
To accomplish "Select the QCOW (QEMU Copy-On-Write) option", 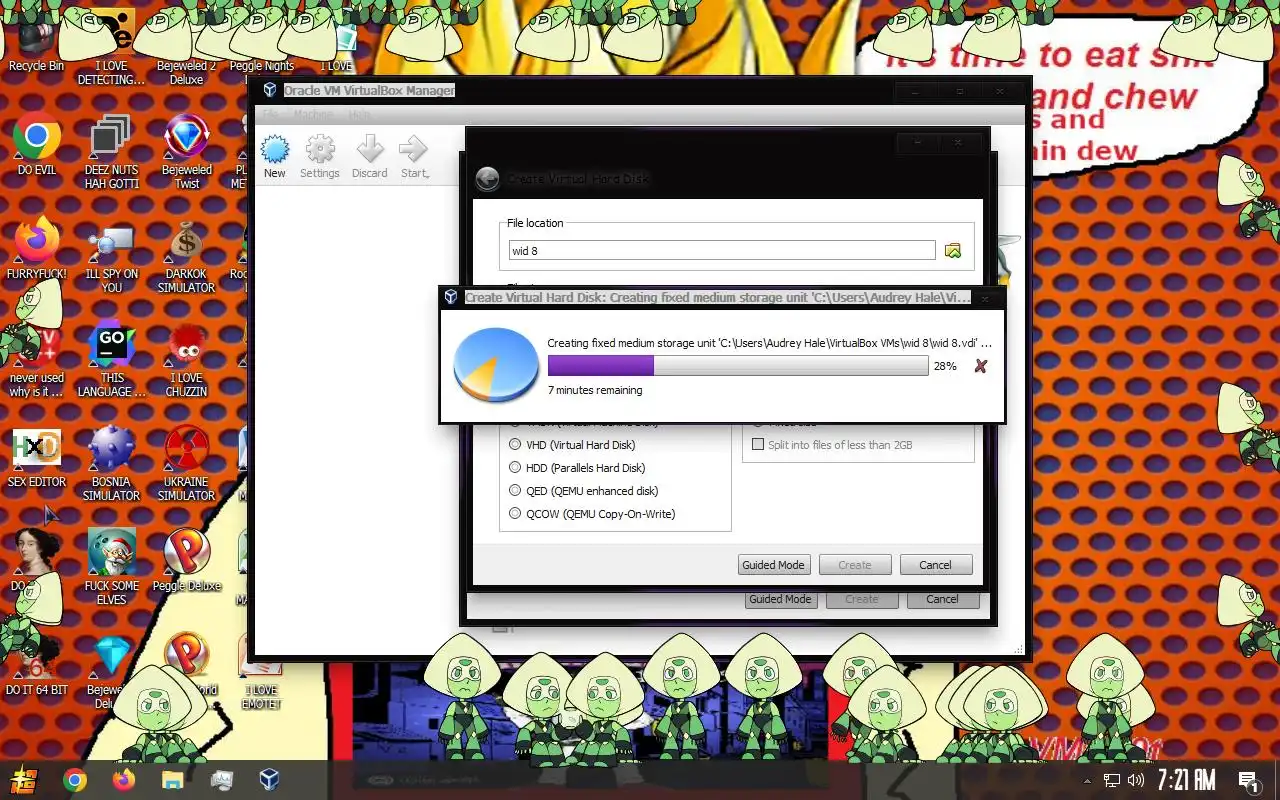I will [x=592, y=514].
